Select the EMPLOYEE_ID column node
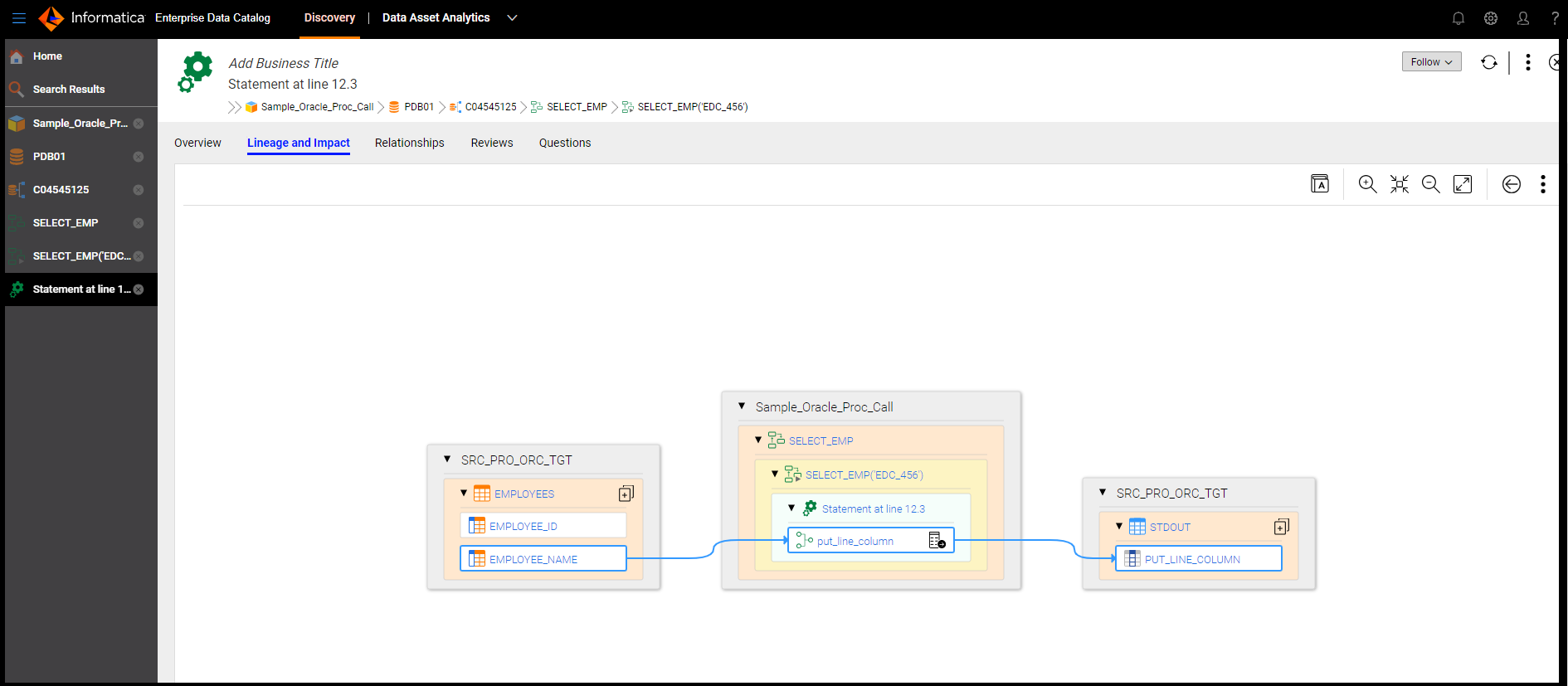 pos(543,526)
